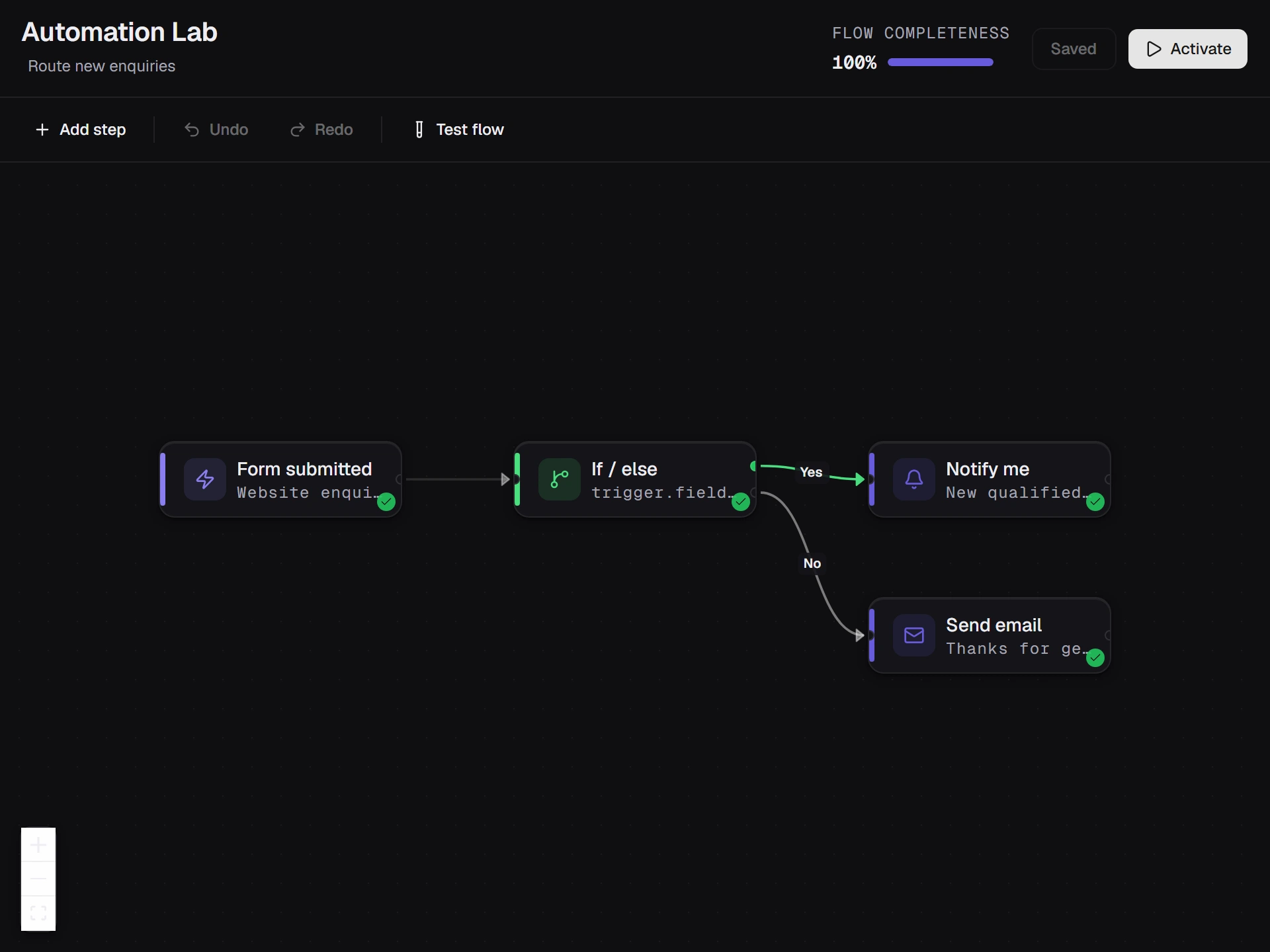Viewport: 1270px width, 952px height.
Task: Click the green checkmark on Send email node
Action: (1095, 658)
